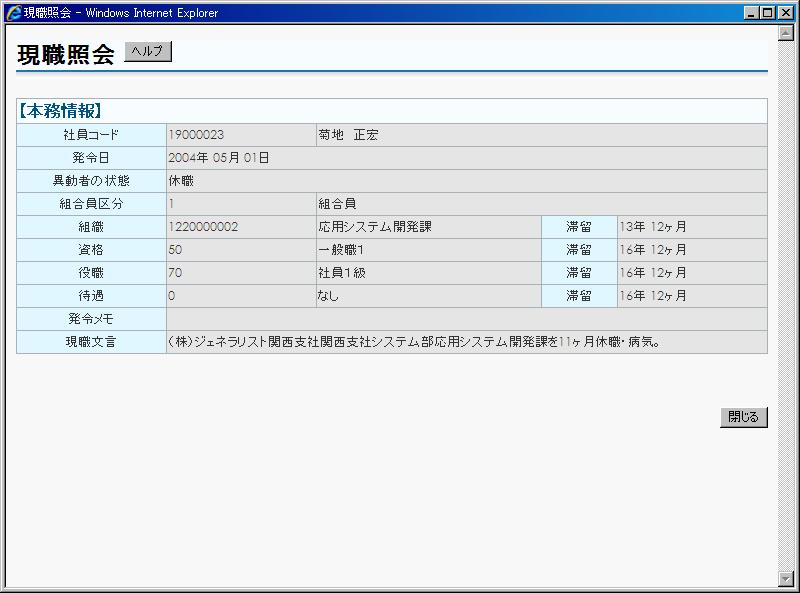Image resolution: width=800 pixels, height=593 pixels.
Task: Select the 休職 status value
Action: [181, 181]
